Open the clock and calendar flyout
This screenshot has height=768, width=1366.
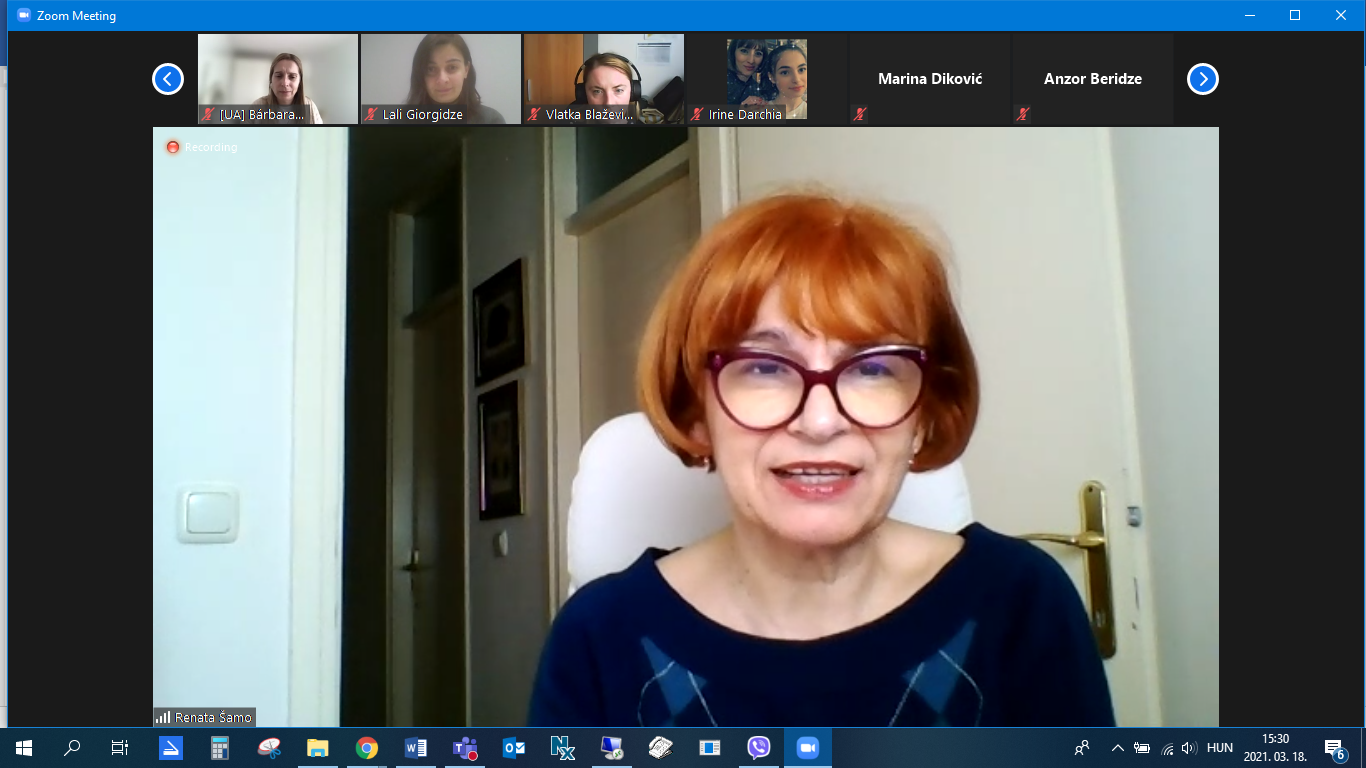tap(1275, 748)
